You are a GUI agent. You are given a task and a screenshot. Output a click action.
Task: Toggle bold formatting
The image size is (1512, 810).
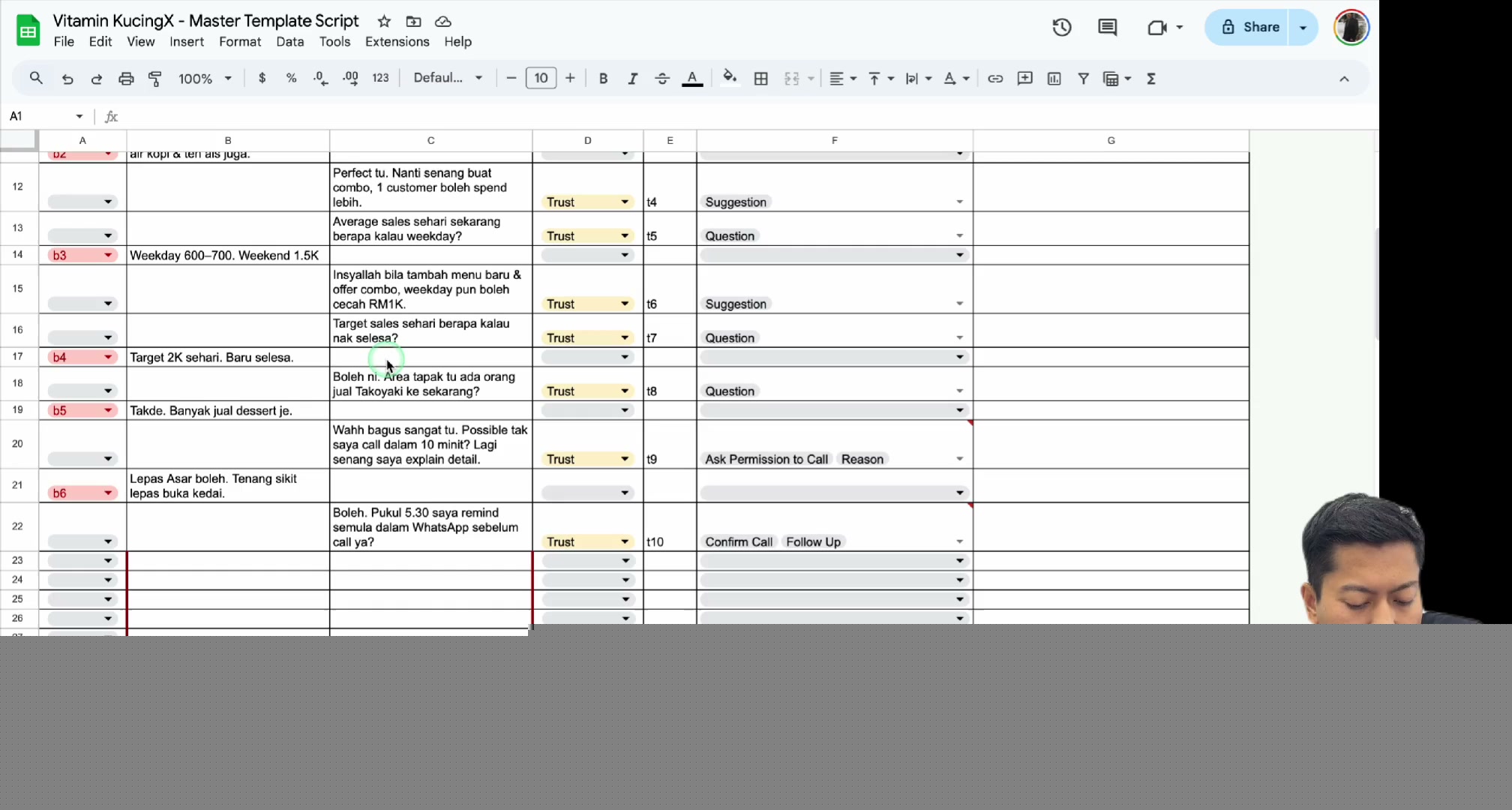click(x=603, y=78)
